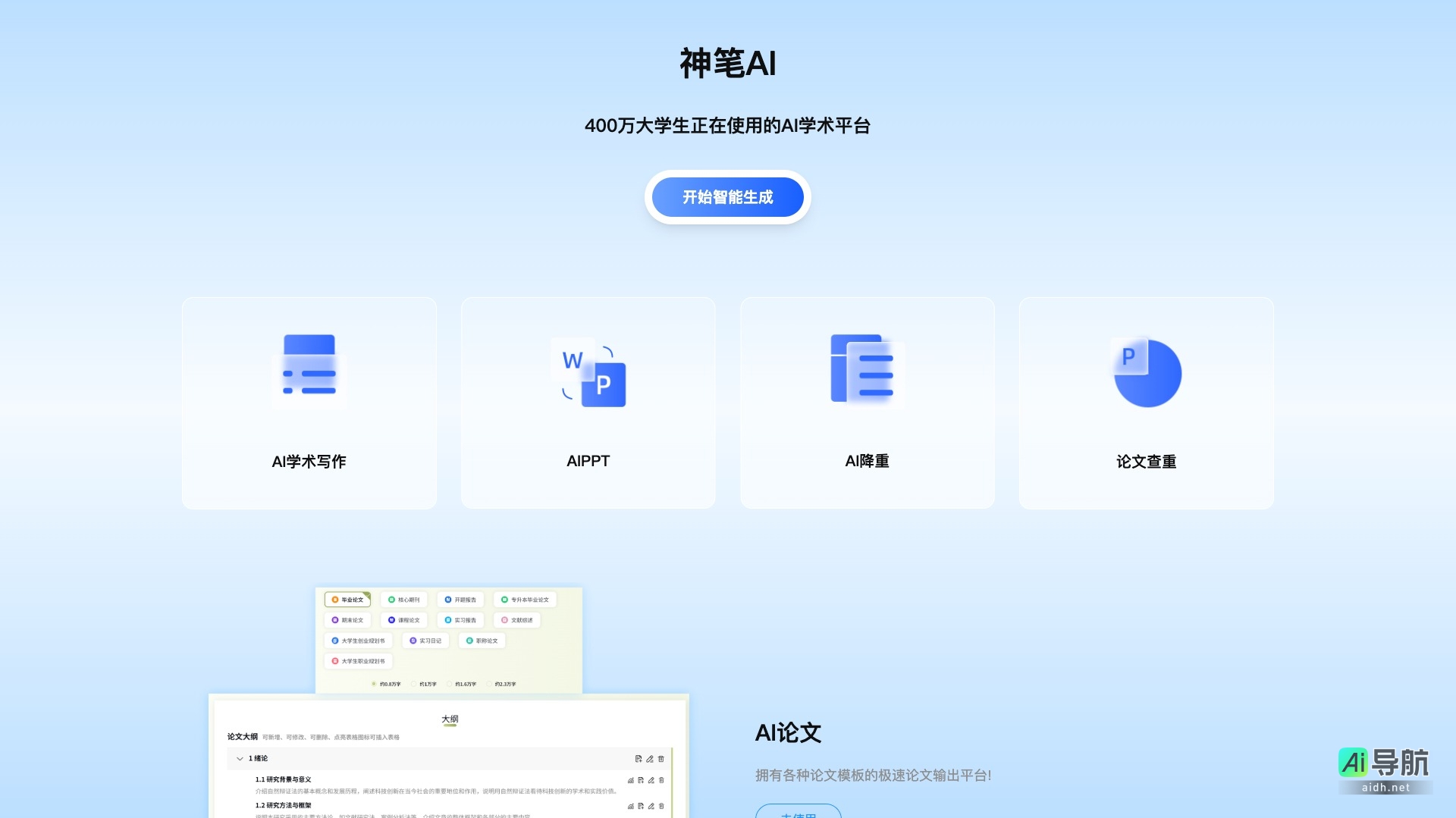Click the 开始智能生成 button
The width and height of the screenshot is (1456, 818).
(727, 197)
